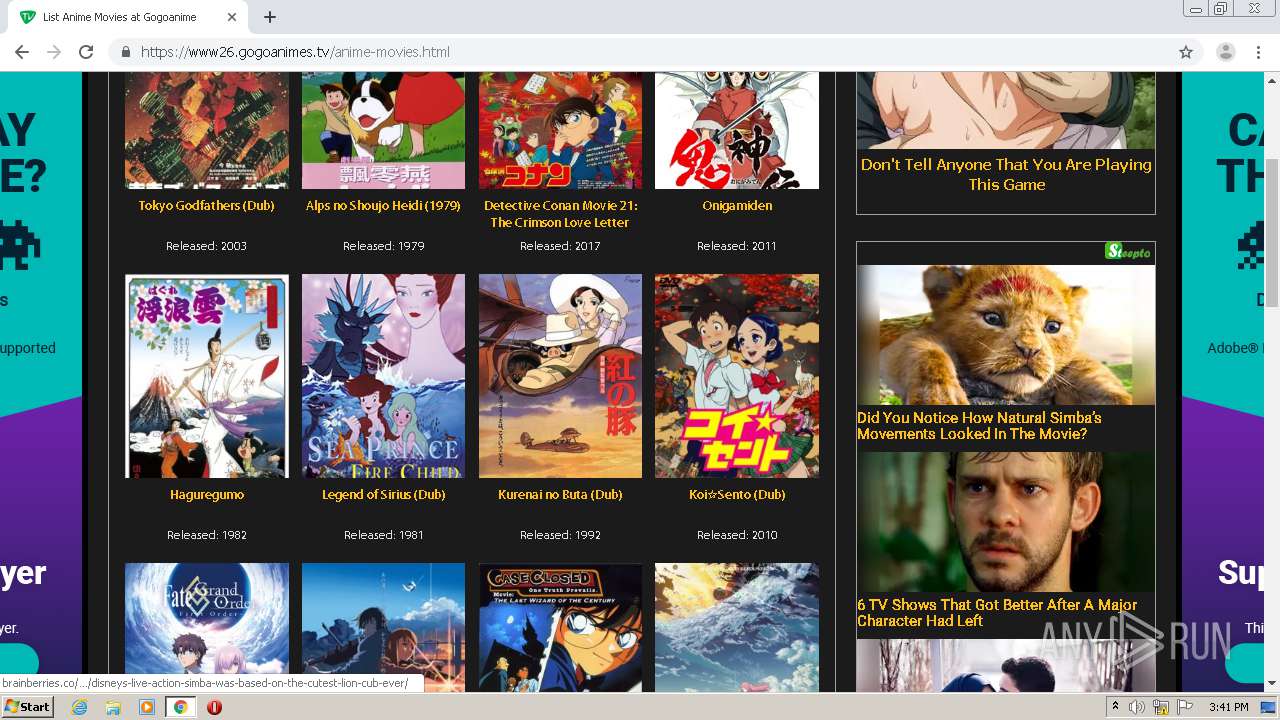1280x720 pixels.
Task: Open the network tray icon
Action: [x=1160, y=707]
